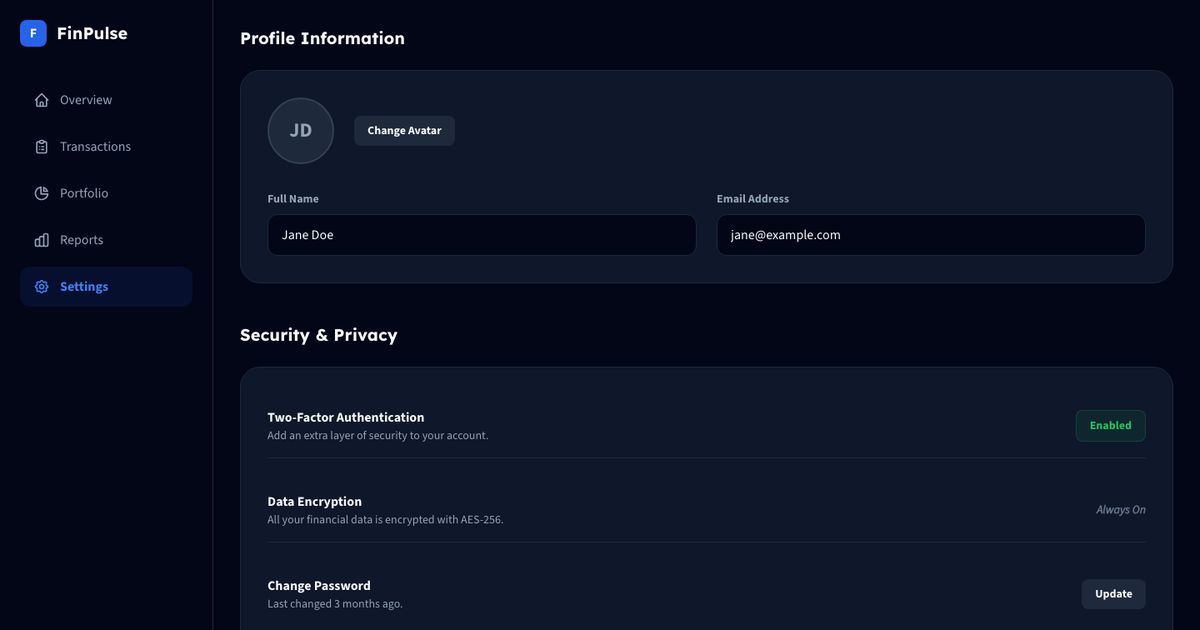Viewport: 1200px width, 630px height.
Task: Focus the Email Address input field
Action: (931, 235)
